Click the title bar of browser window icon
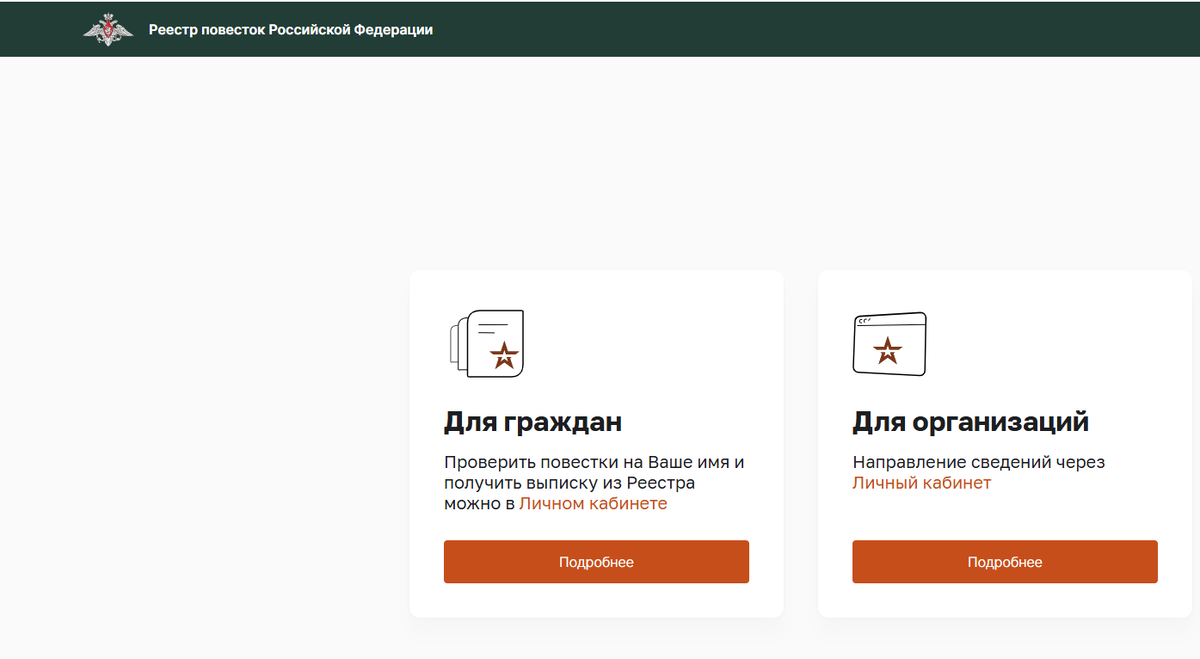Viewport: 1200px width, 659px height. click(x=889, y=321)
